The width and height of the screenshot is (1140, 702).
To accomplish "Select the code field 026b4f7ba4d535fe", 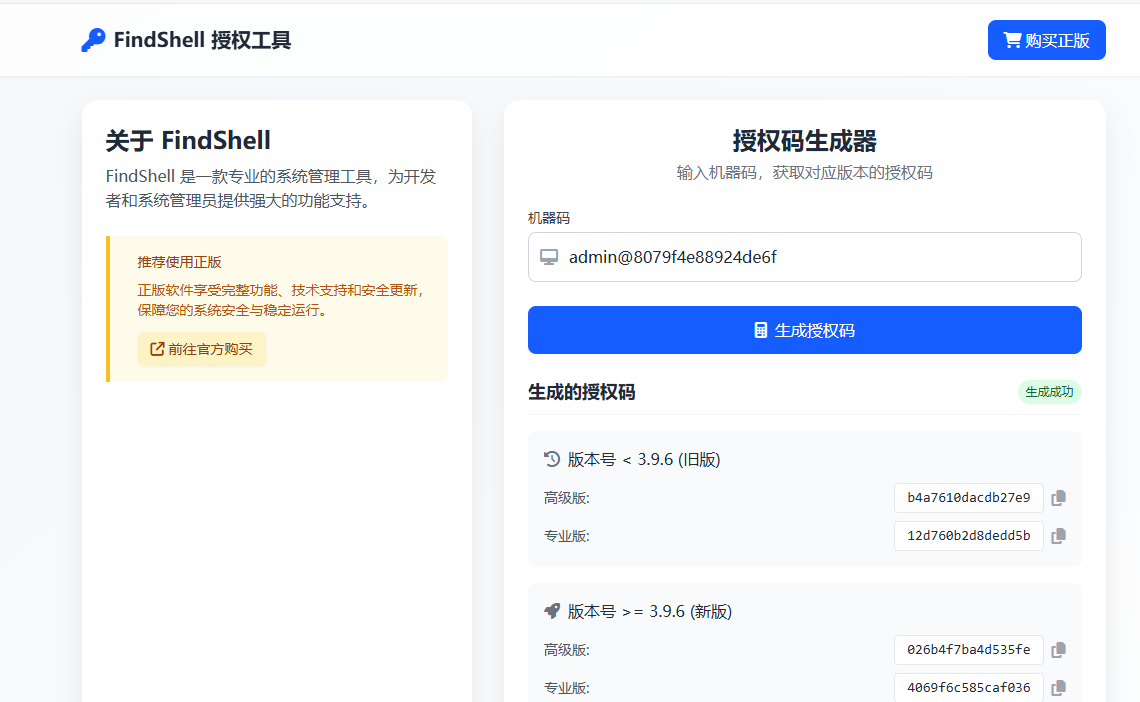I will [x=968, y=650].
